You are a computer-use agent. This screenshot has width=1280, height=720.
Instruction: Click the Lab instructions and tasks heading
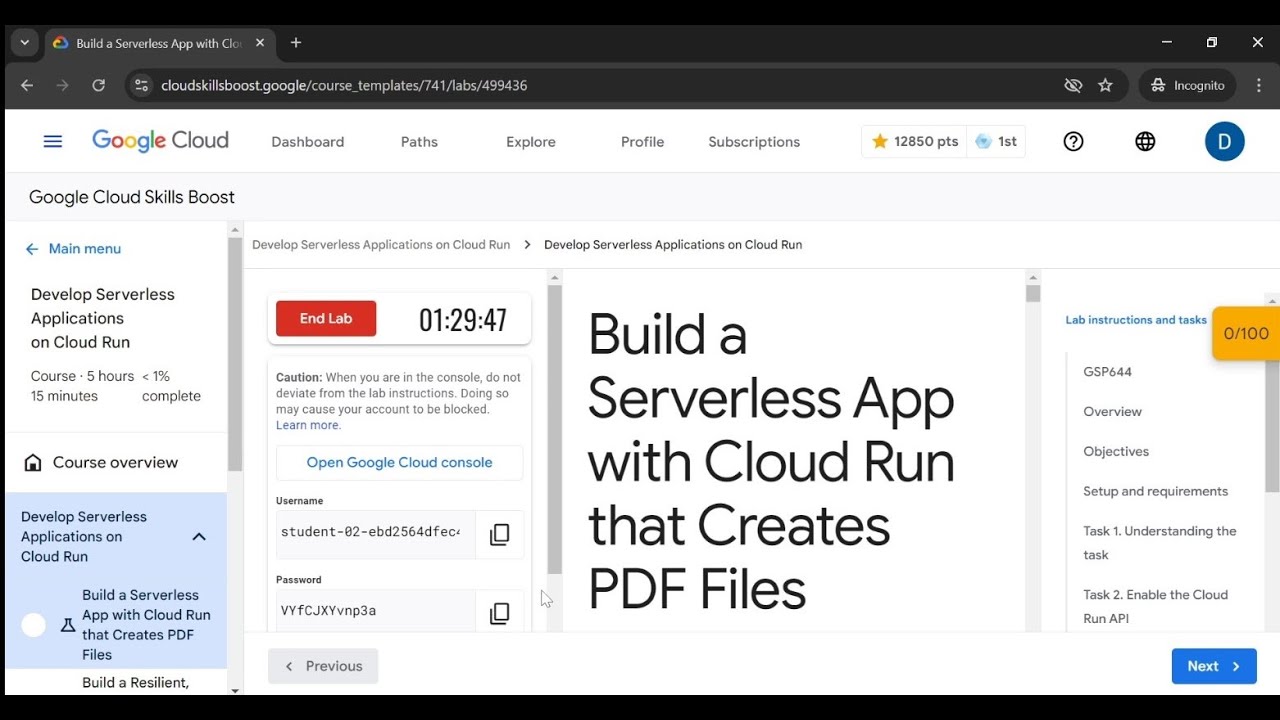(x=1136, y=320)
